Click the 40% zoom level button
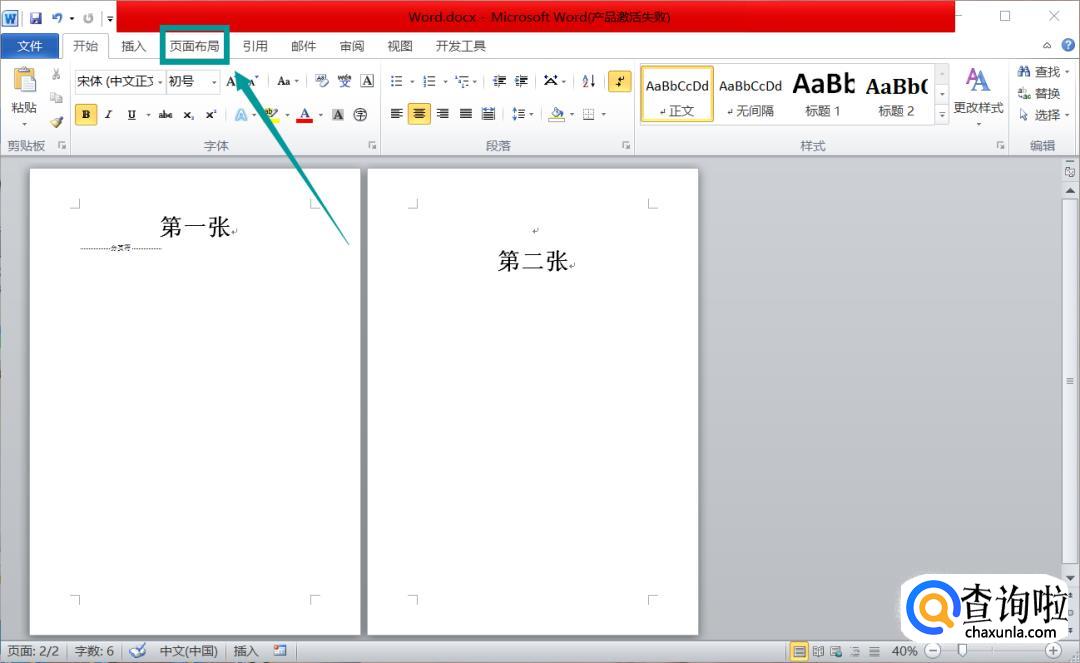 (x=904, y=651)
